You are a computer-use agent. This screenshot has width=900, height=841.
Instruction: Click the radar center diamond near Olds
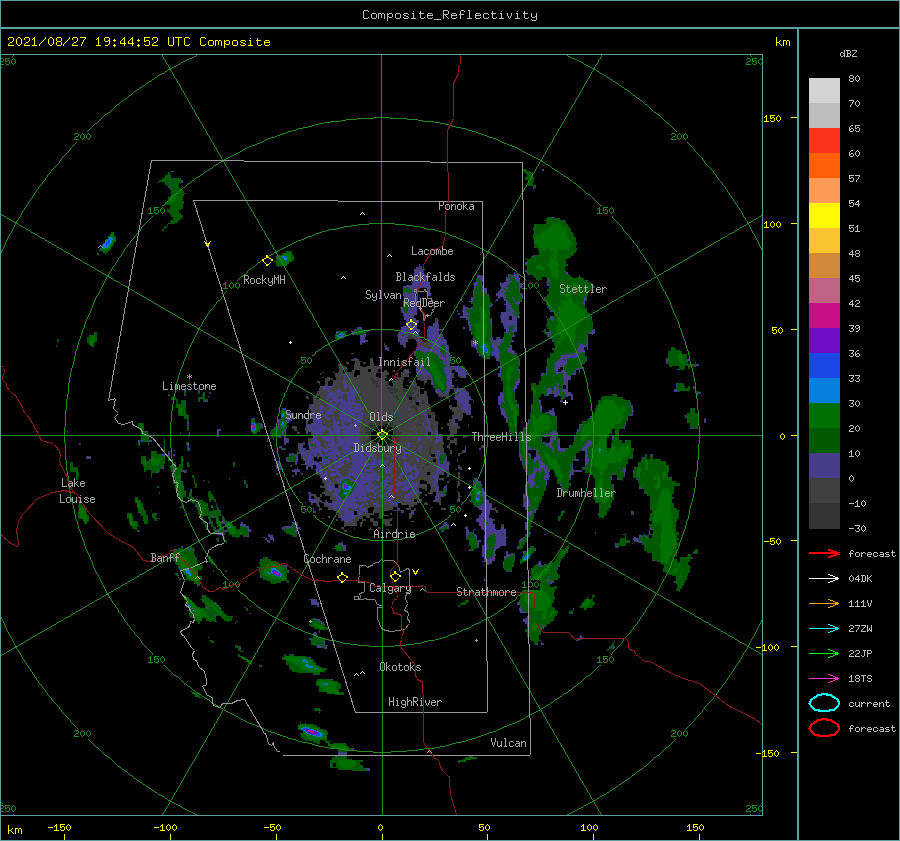tap(382, 435)
